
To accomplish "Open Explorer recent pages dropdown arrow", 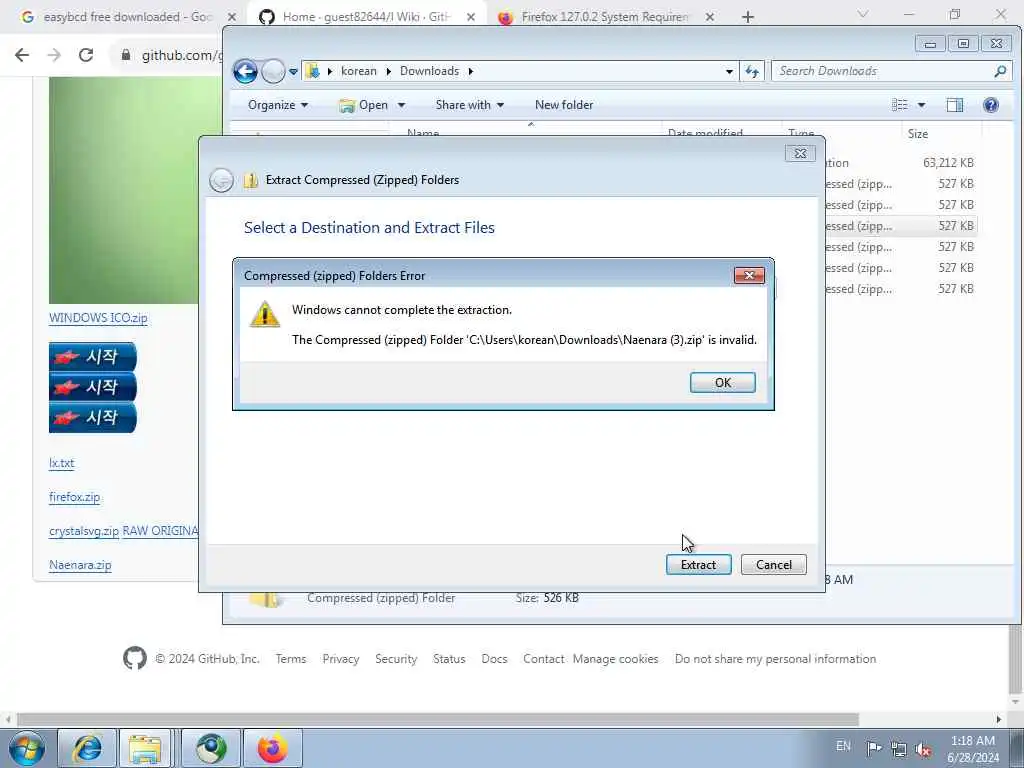I will [293, 72].
